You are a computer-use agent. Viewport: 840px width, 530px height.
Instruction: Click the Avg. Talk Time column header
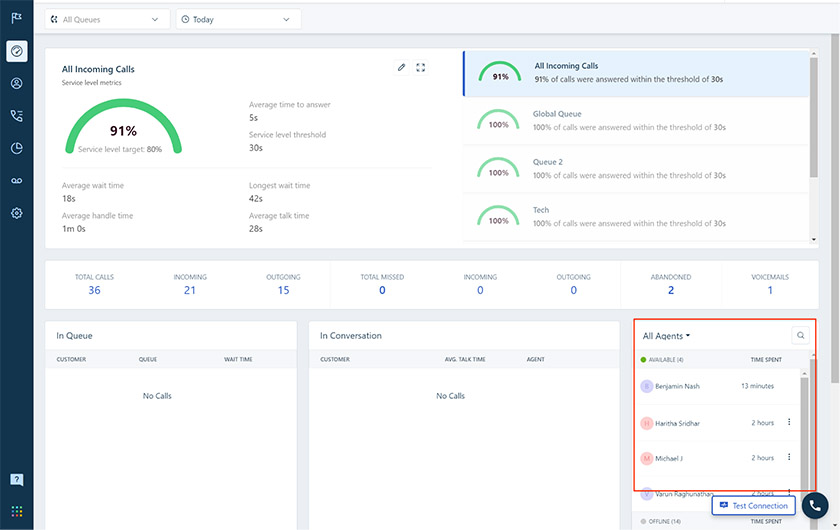[x=464, y=359]
